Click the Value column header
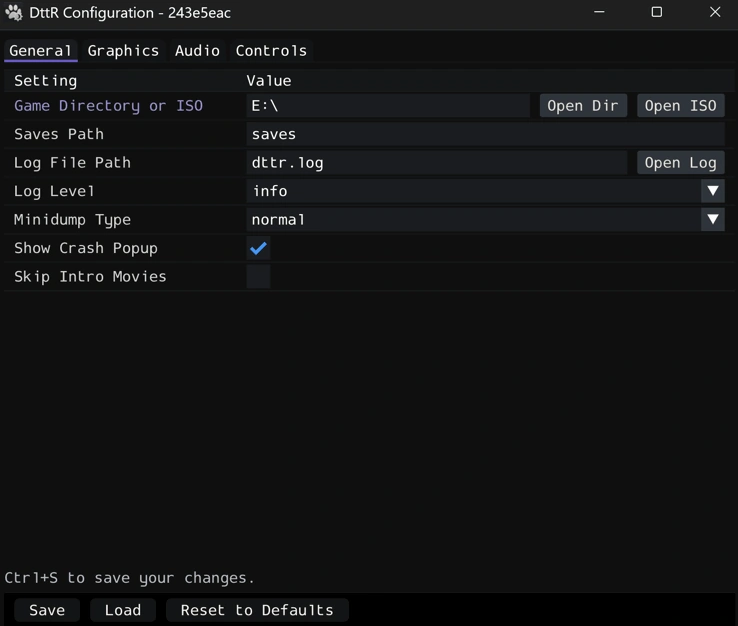 point(269,81)
